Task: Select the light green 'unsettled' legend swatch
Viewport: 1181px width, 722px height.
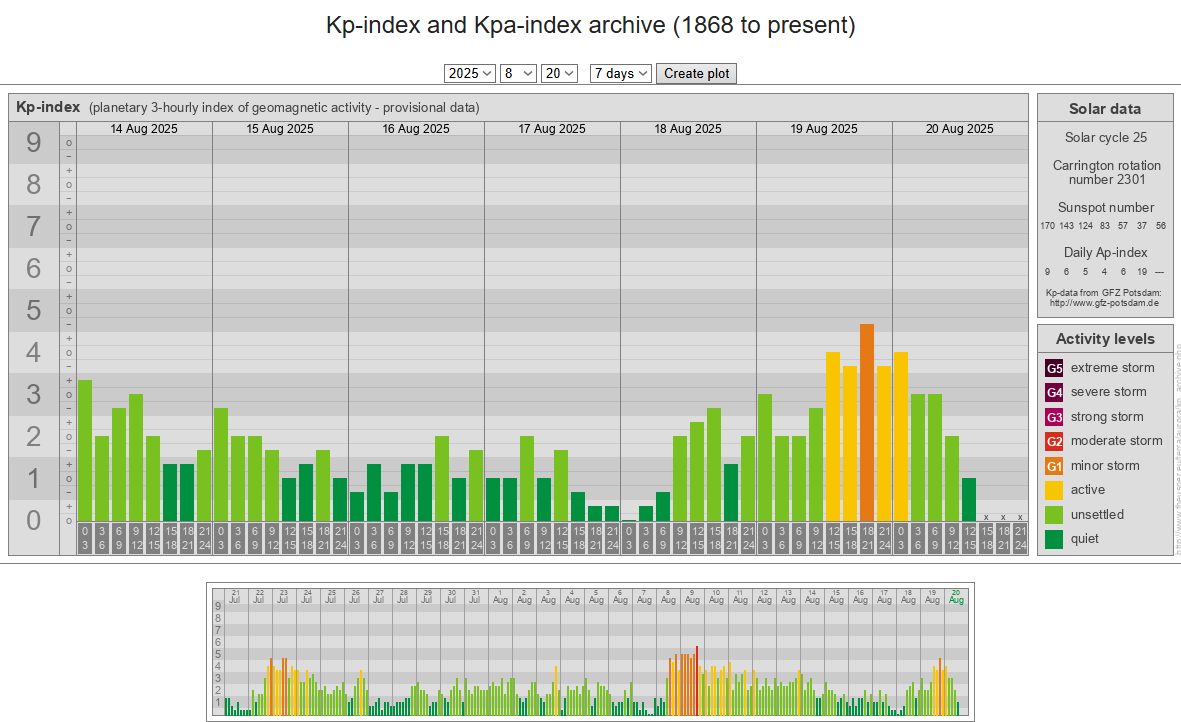Action: [1054, 515]
